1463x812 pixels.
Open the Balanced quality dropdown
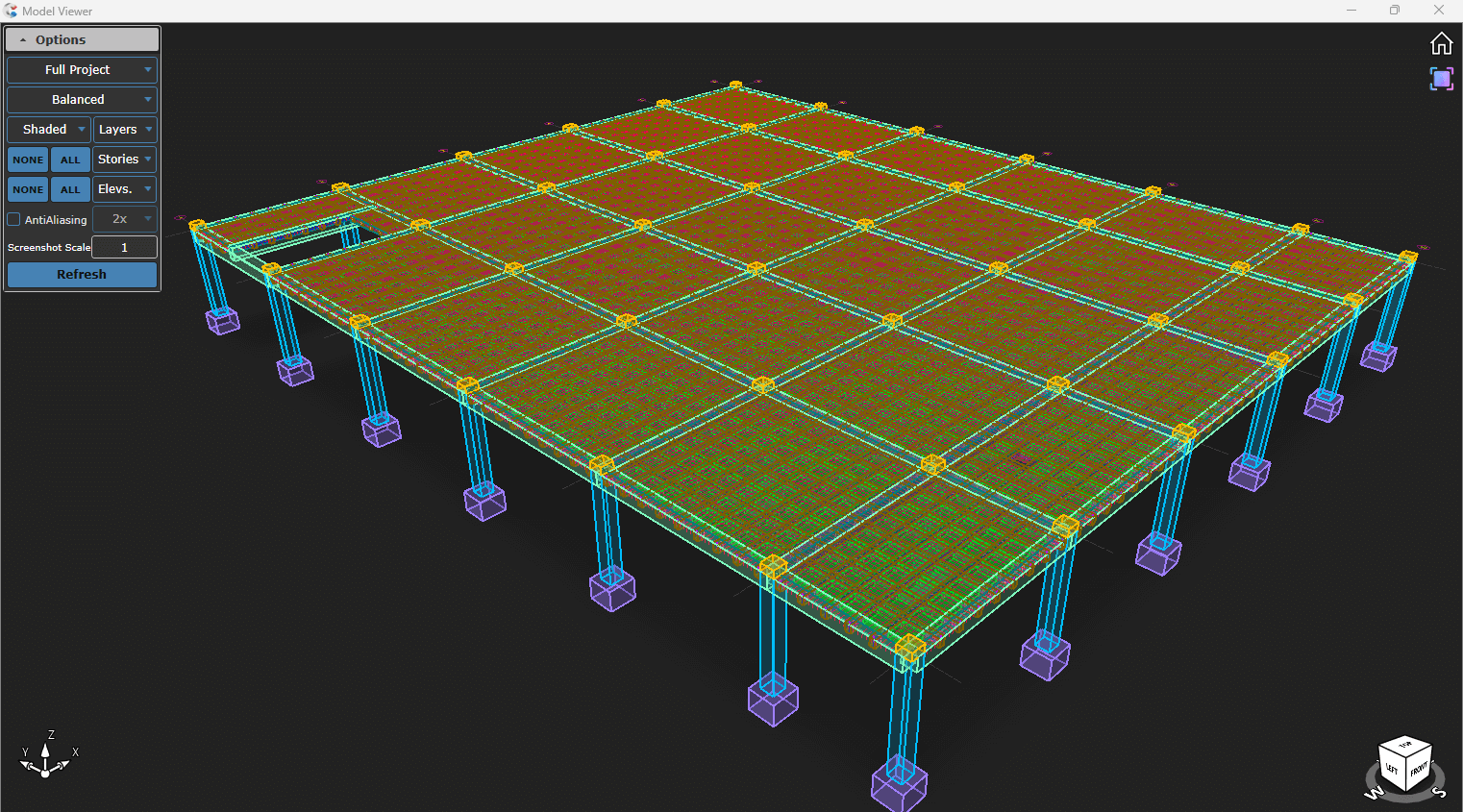82,100
